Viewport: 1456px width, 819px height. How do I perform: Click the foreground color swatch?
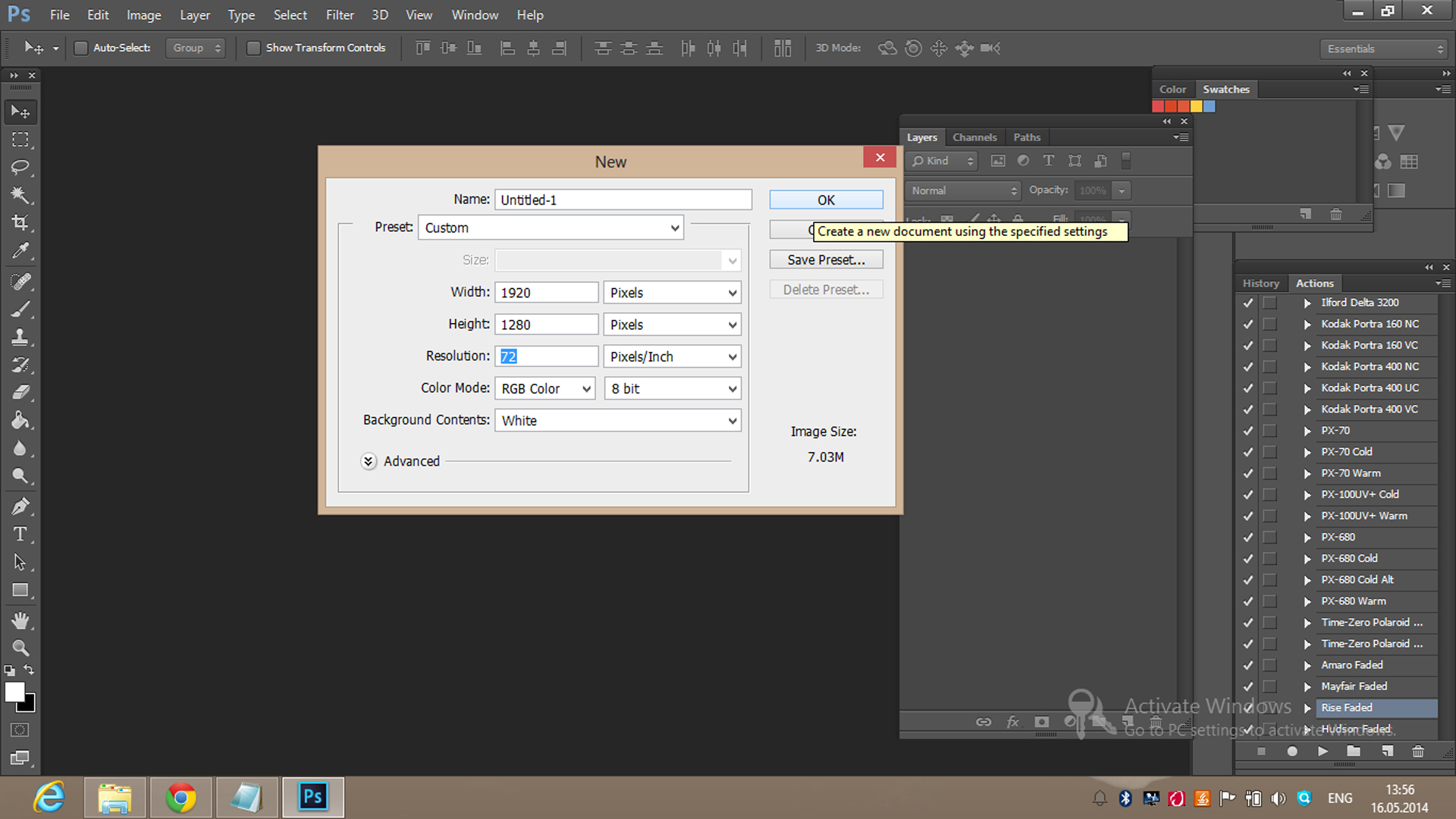pos(14,692)
